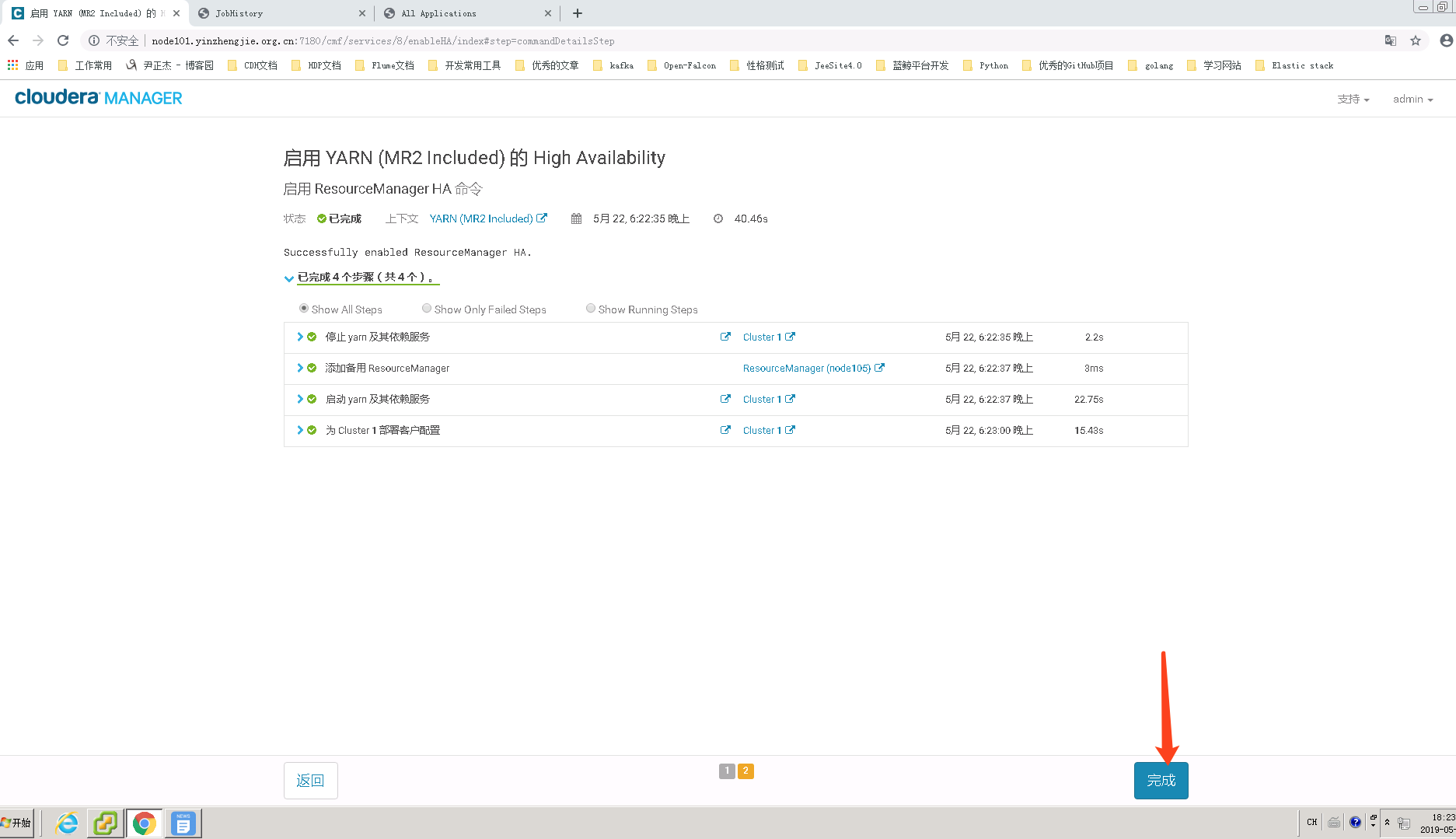The image size is (1456, 839).
Task: Click the CH language indicator
Action: (x=1312, y=822)
